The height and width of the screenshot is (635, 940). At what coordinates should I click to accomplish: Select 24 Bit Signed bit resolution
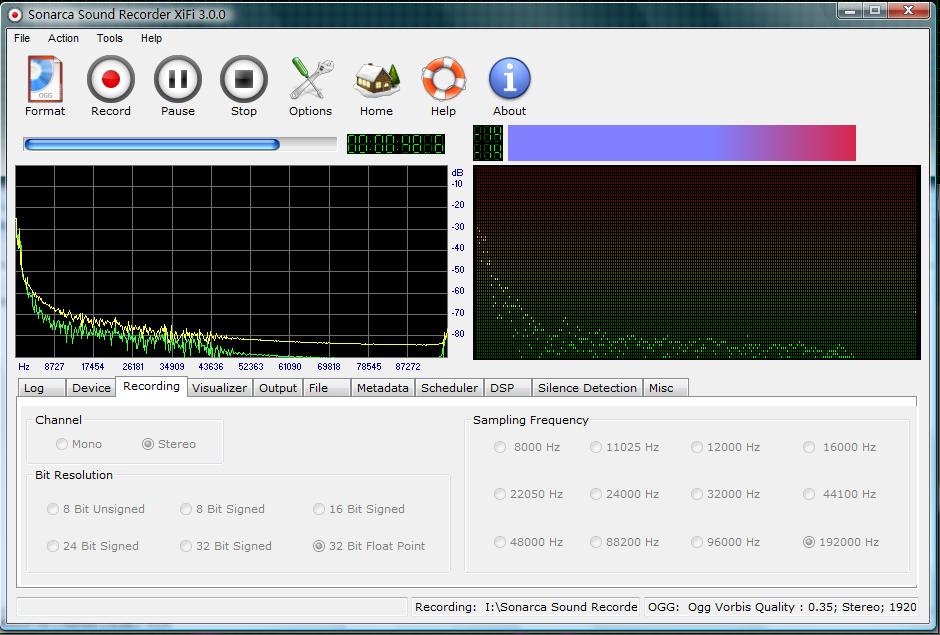pyautogui.click(x=90, y=546)
